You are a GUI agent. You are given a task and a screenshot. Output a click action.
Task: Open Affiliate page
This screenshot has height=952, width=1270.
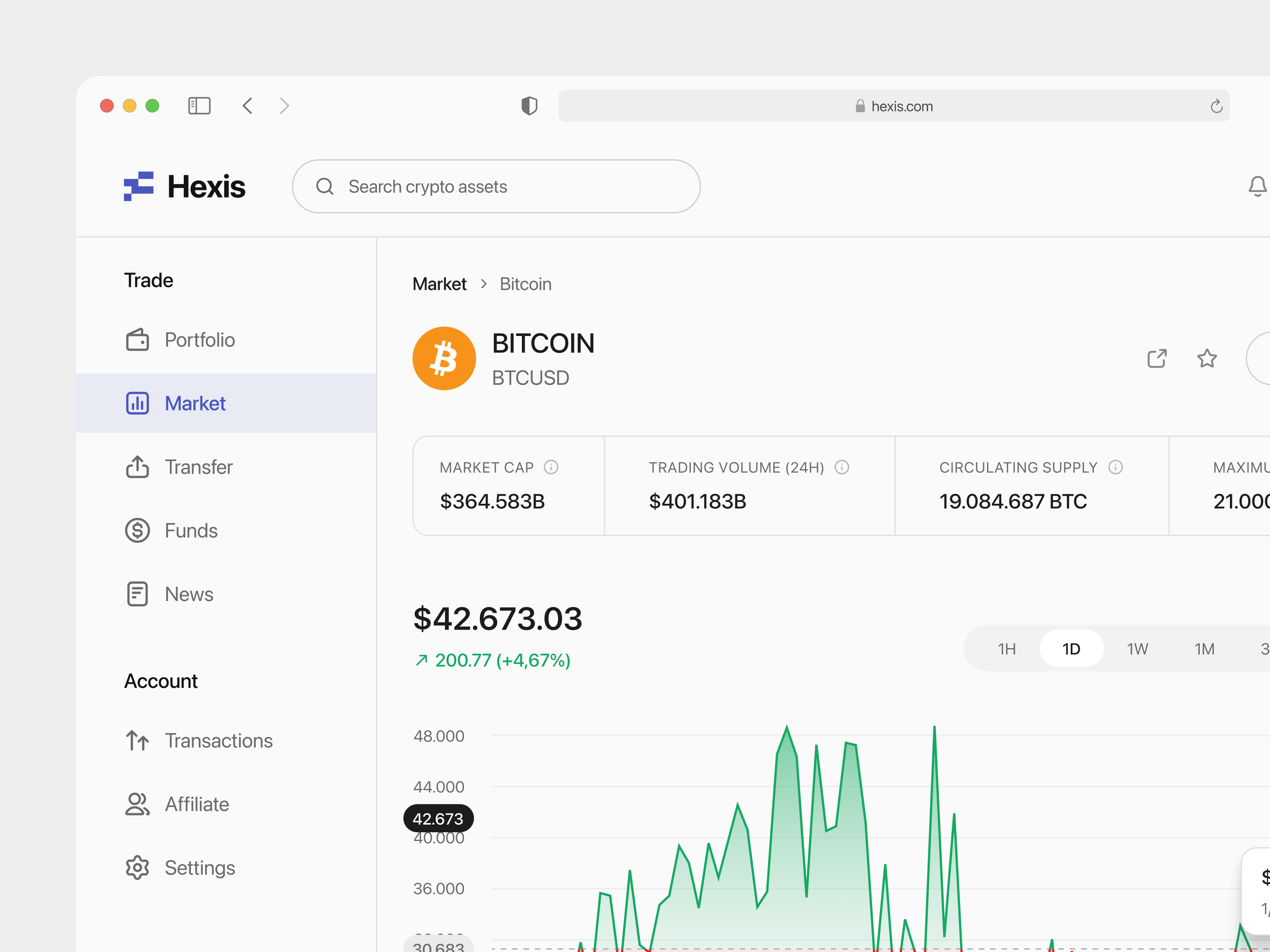click(226, 804)
